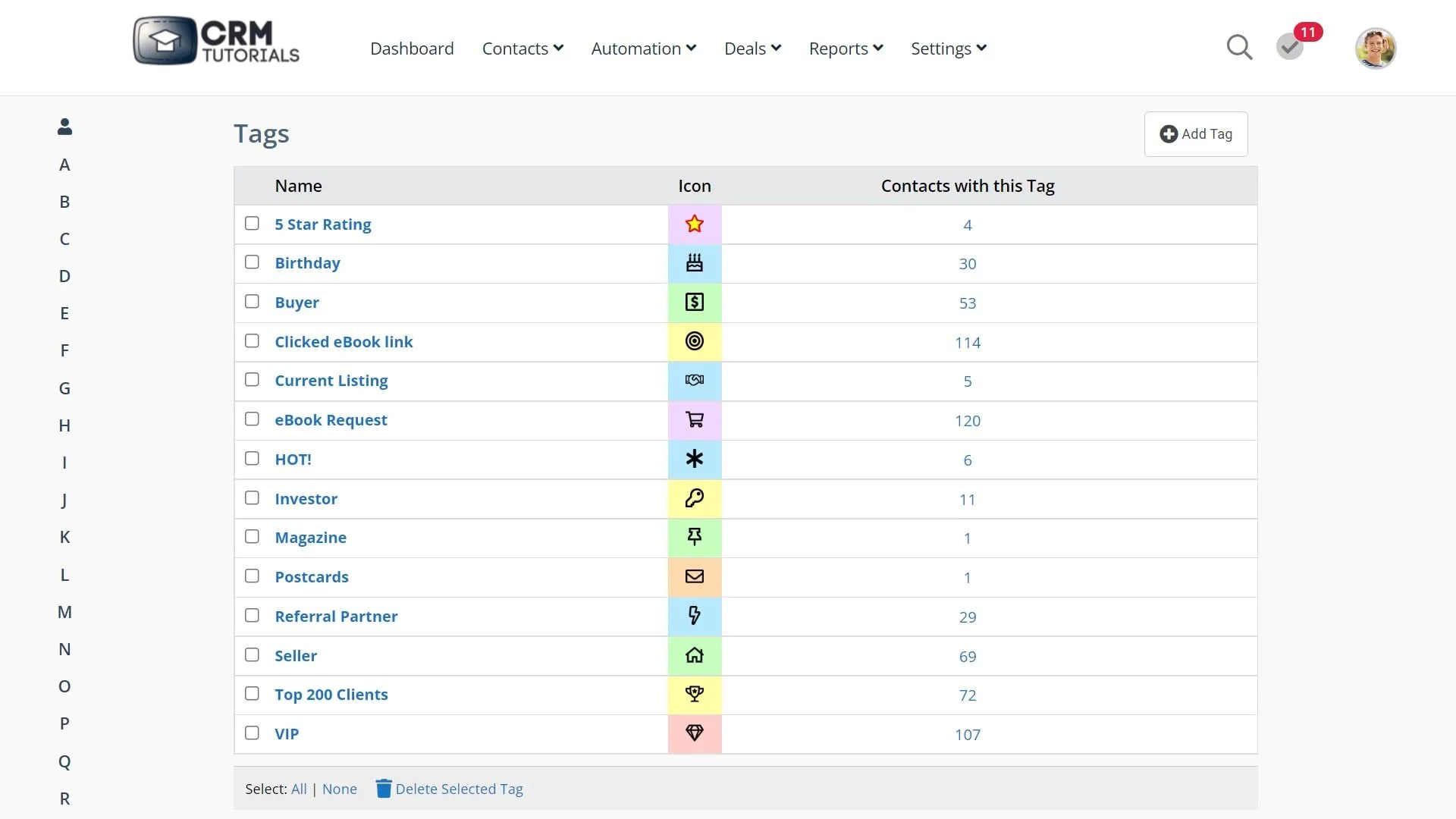Viewport: 1456px width, 819px height.
Task: Tick the checkbox for the HOT! tag
Action: coord(252,459)
